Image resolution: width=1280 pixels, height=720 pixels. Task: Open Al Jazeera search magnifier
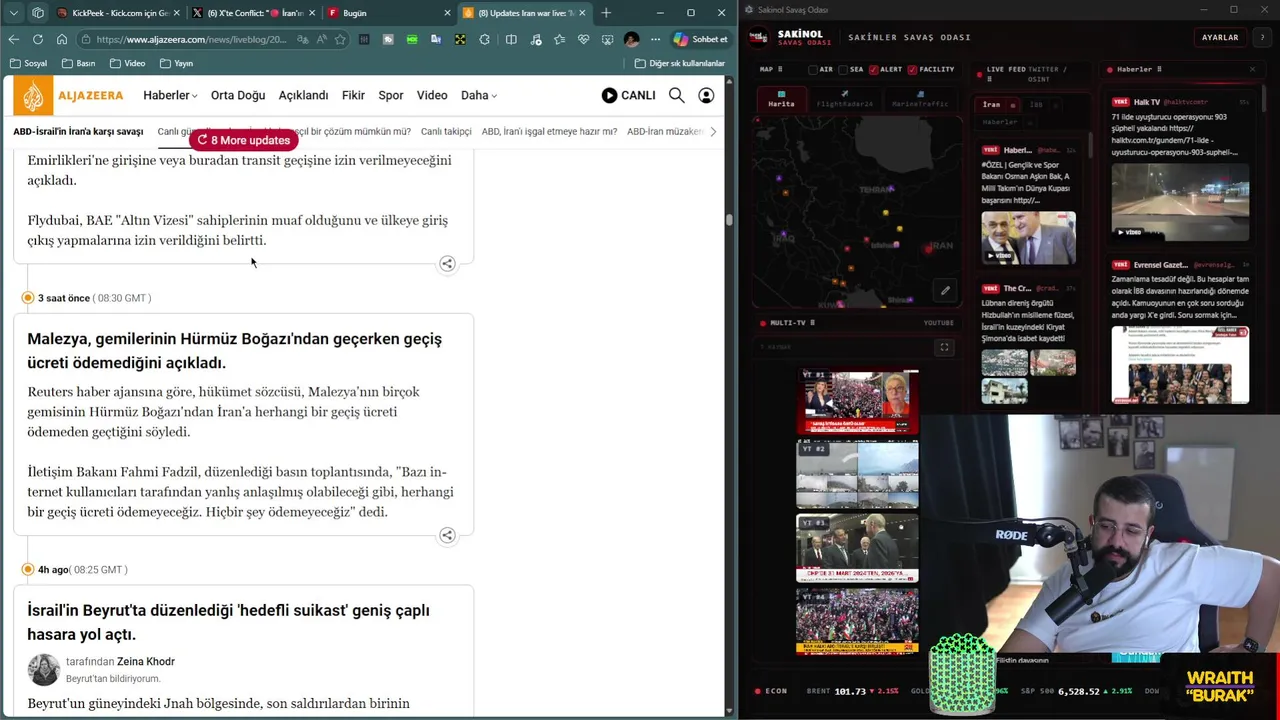[x=677, y=95]
